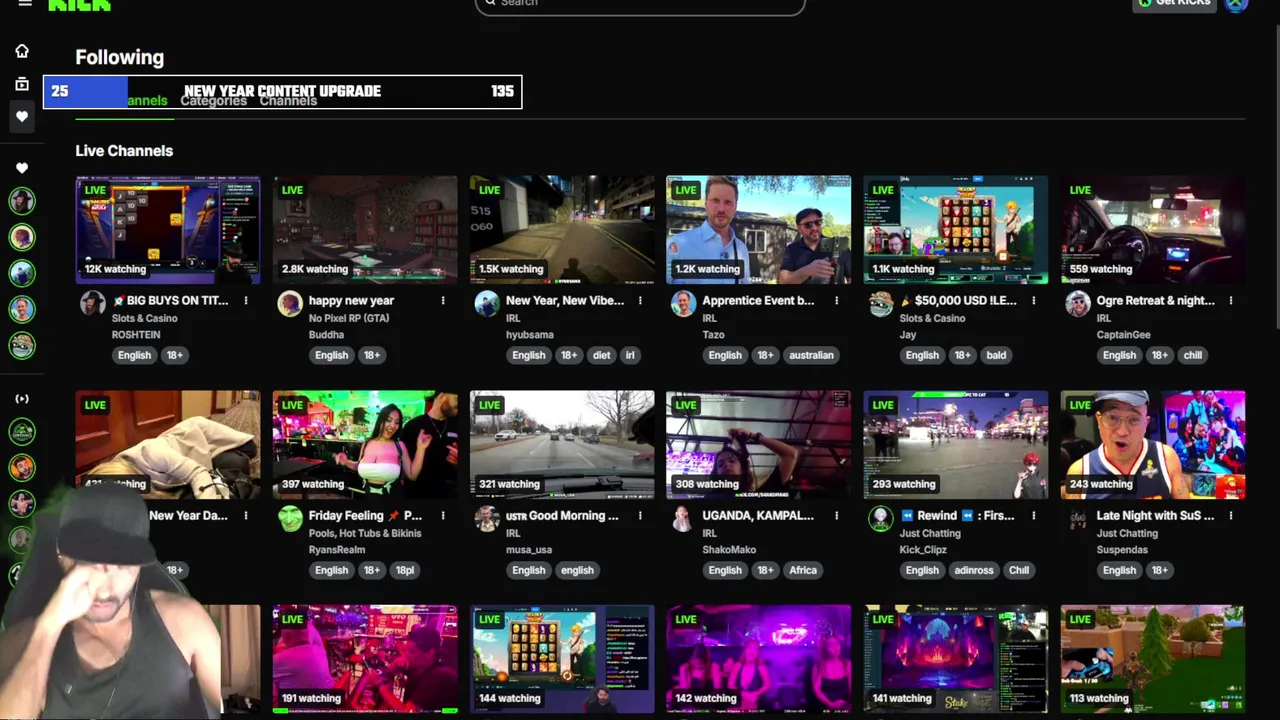This screenshot has width=1280, height=720.
Task: Open the user profile avatar top right
Action: (x=1237, y=4)
